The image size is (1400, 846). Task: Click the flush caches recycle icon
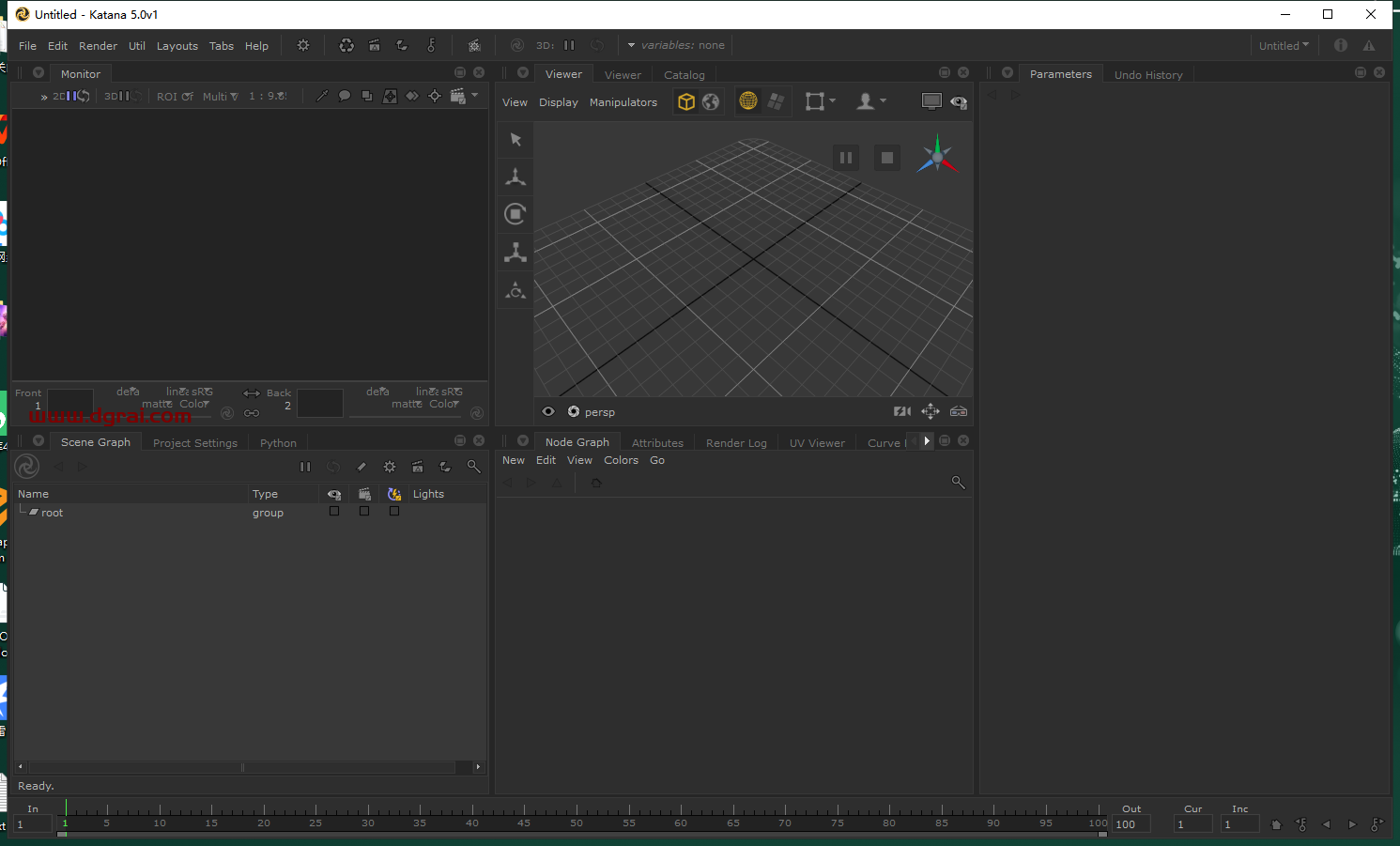click(x=346, y=45)
